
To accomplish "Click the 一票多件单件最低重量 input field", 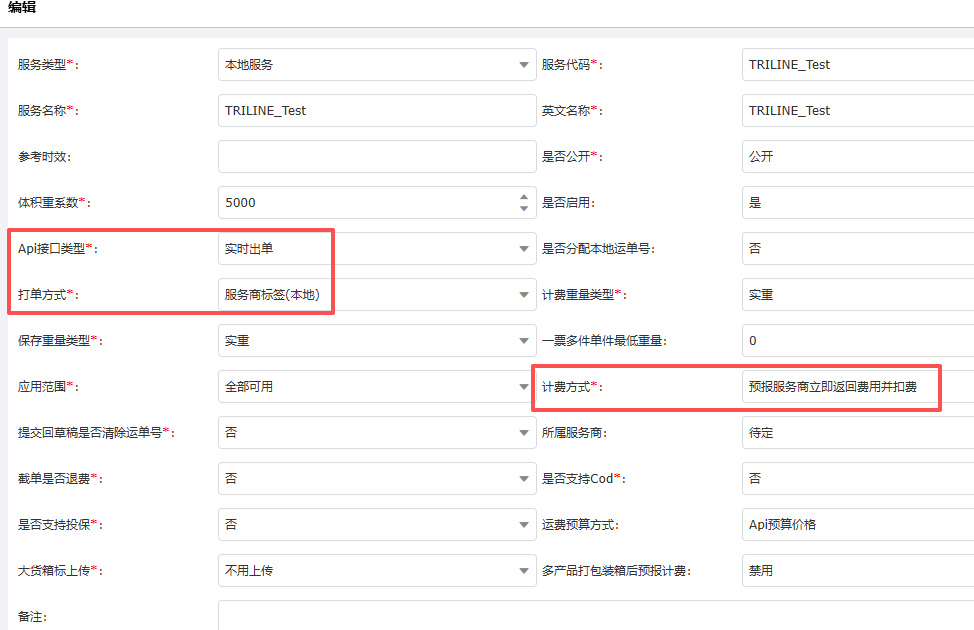I will [x=857, y=341].
